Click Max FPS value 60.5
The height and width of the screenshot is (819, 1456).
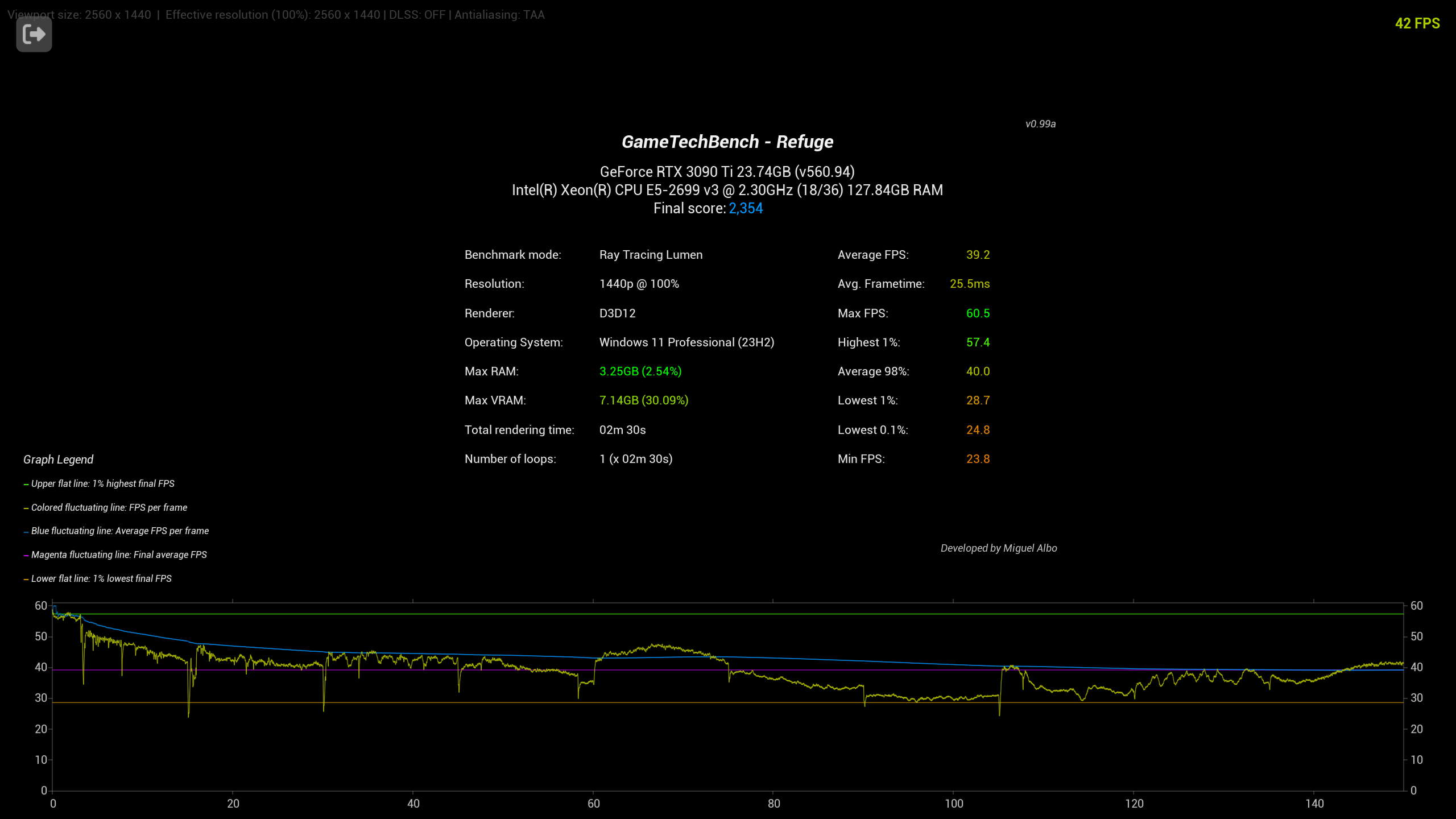tap(978, 313)
